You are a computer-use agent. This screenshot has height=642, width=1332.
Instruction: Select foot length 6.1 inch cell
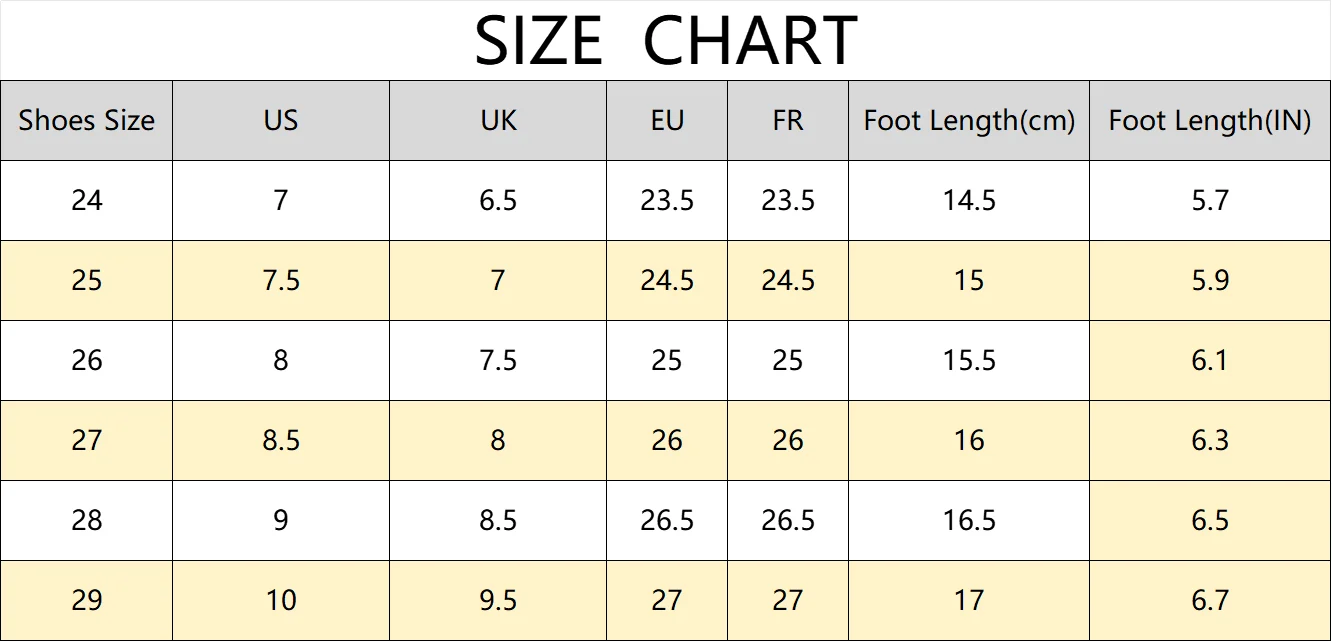click(x=1210, y=361)
